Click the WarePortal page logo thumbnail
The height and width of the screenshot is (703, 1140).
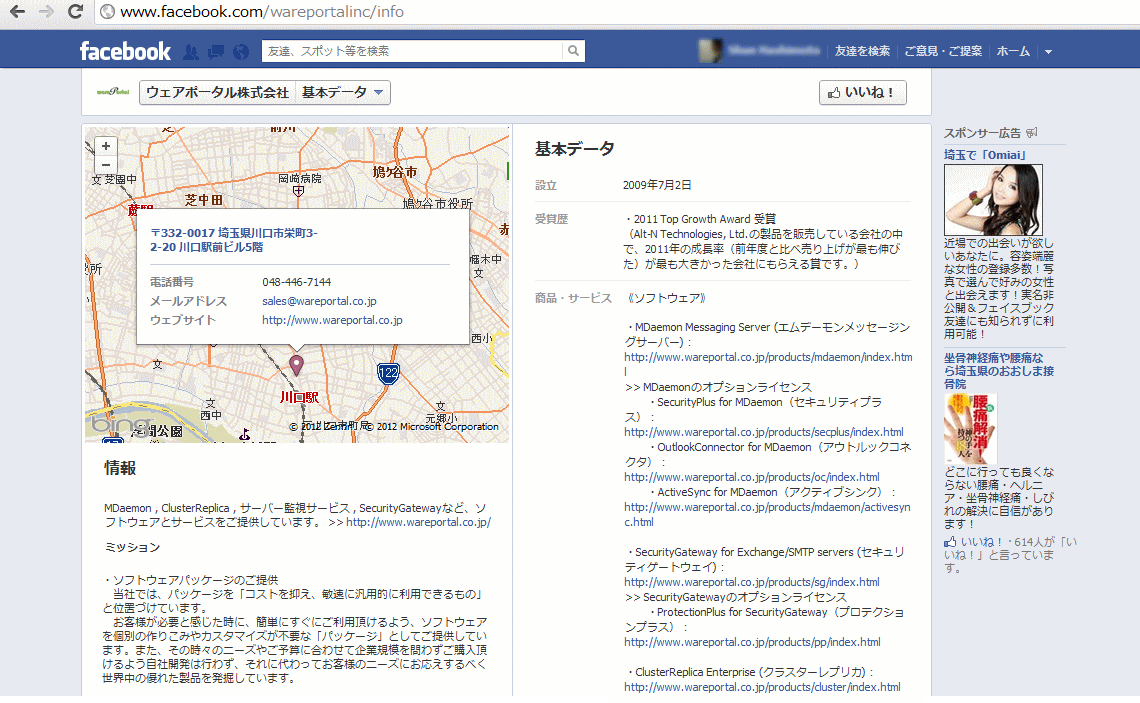point(113,92)
